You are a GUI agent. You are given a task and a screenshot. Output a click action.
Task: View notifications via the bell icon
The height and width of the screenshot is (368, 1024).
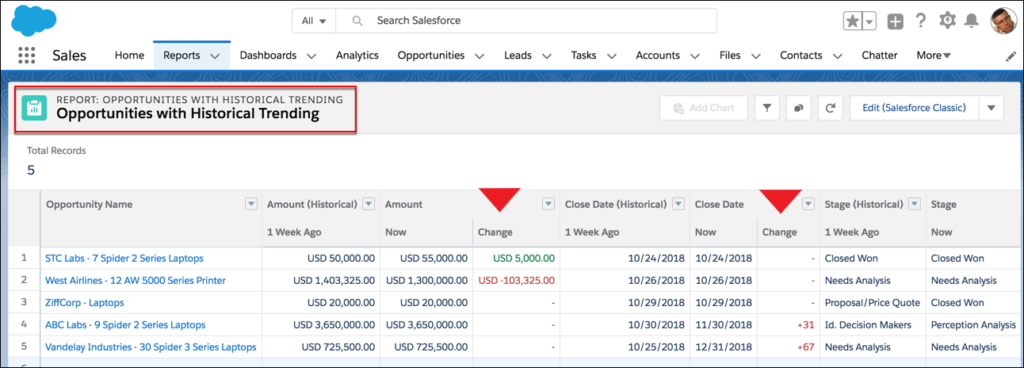[972, 21]
